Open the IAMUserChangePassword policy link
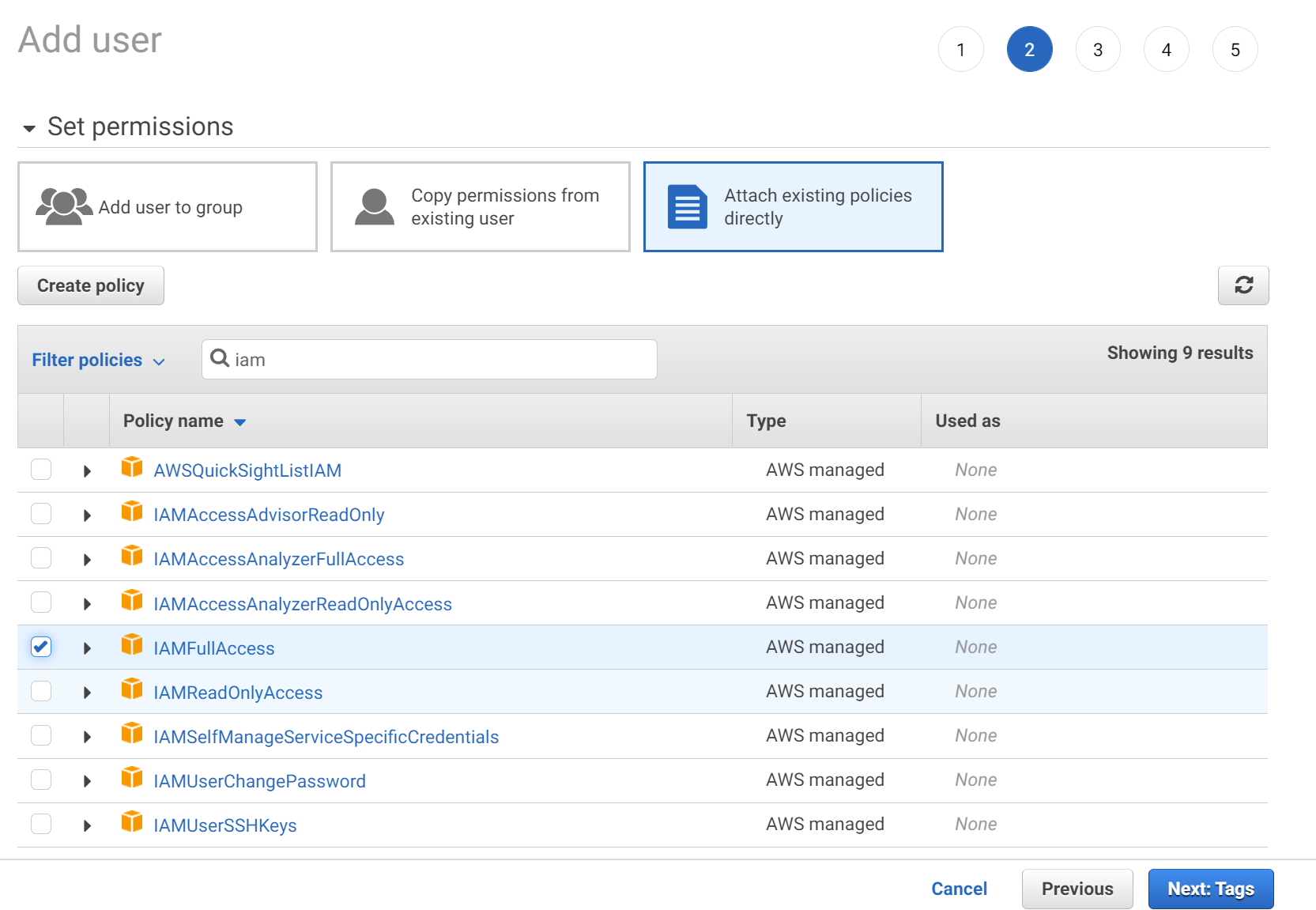 pos(259,781)
